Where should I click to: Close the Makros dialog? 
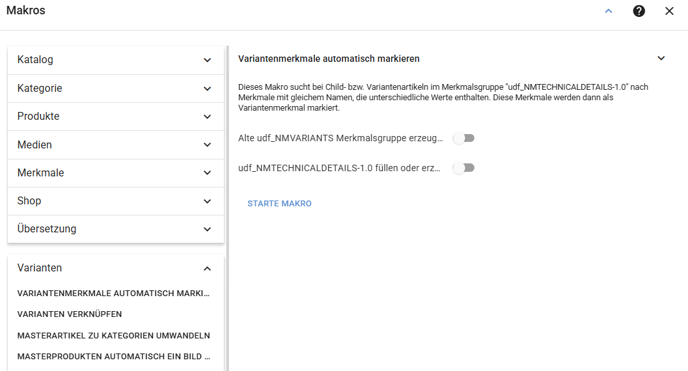(669, 11)
